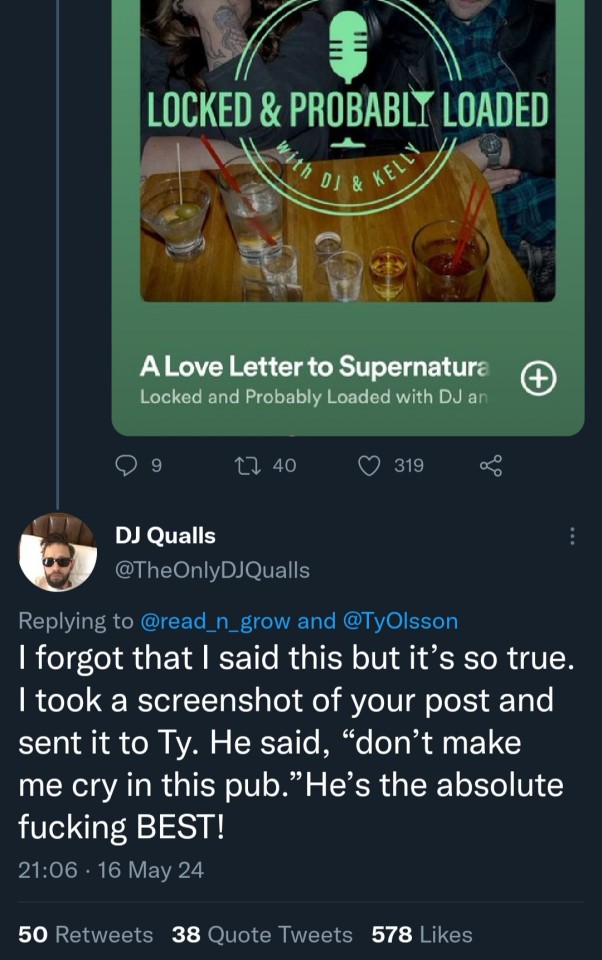Add episode with the plus circle icon
Image resolution: width=602 pixels, height=960 pixels.
pos(539,378)
